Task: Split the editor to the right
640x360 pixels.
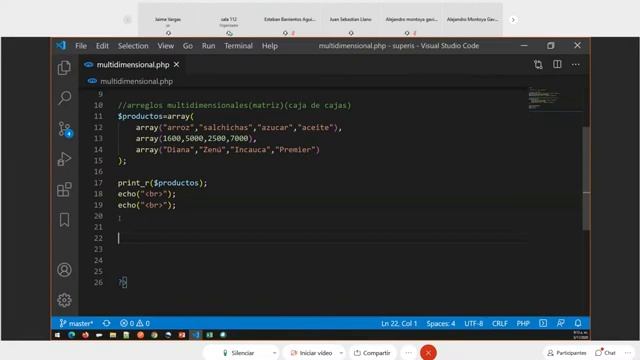Action: 557,64
